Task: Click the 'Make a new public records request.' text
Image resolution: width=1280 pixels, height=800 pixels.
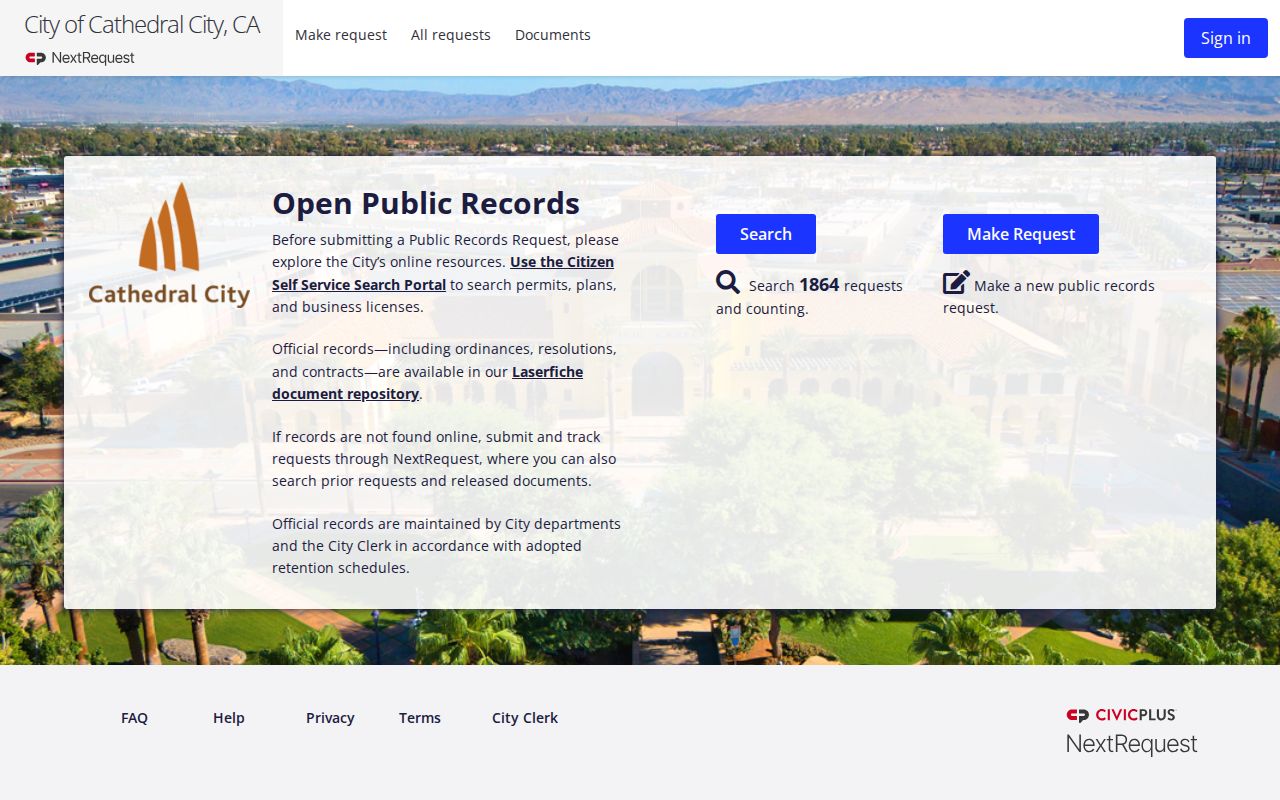Action: pos(1049,297)
